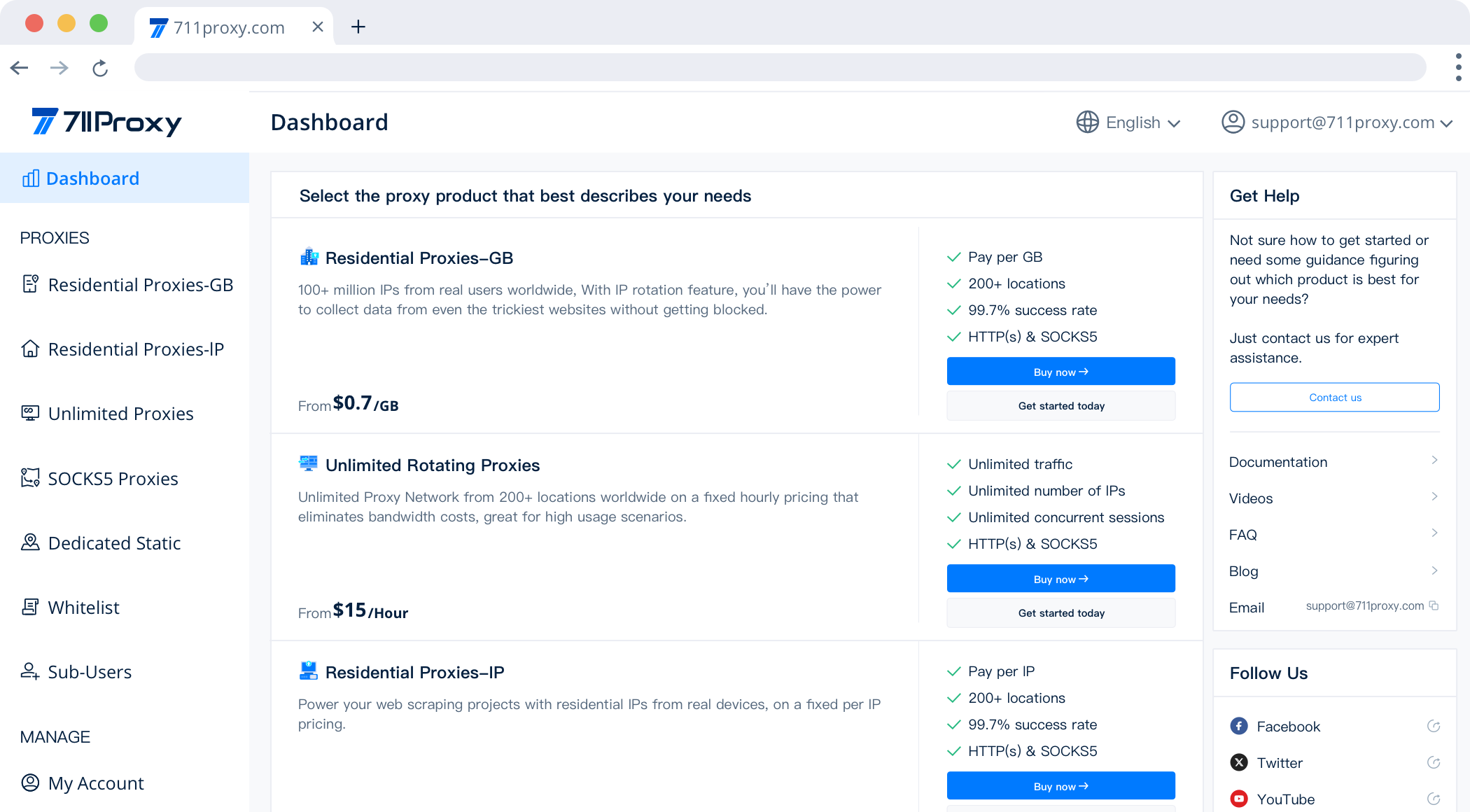Screen dimensions: 1470x812
Task: Click the Twitter X icon
Action: coord(1238,762)
